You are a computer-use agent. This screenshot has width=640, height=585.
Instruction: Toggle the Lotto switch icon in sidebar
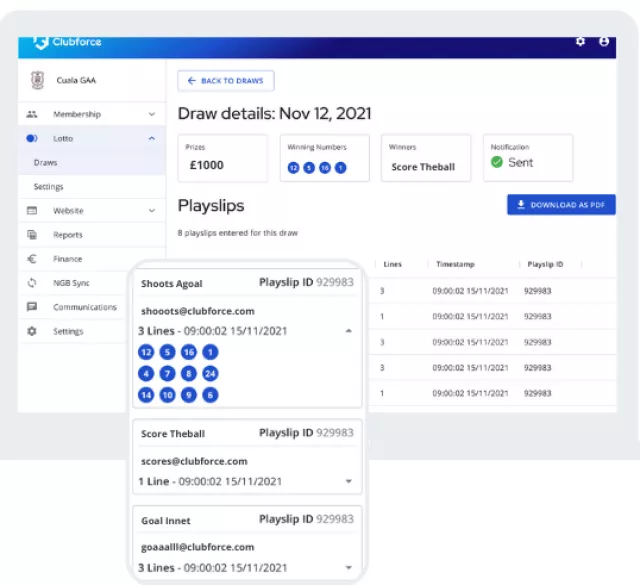tap(32, 139)
